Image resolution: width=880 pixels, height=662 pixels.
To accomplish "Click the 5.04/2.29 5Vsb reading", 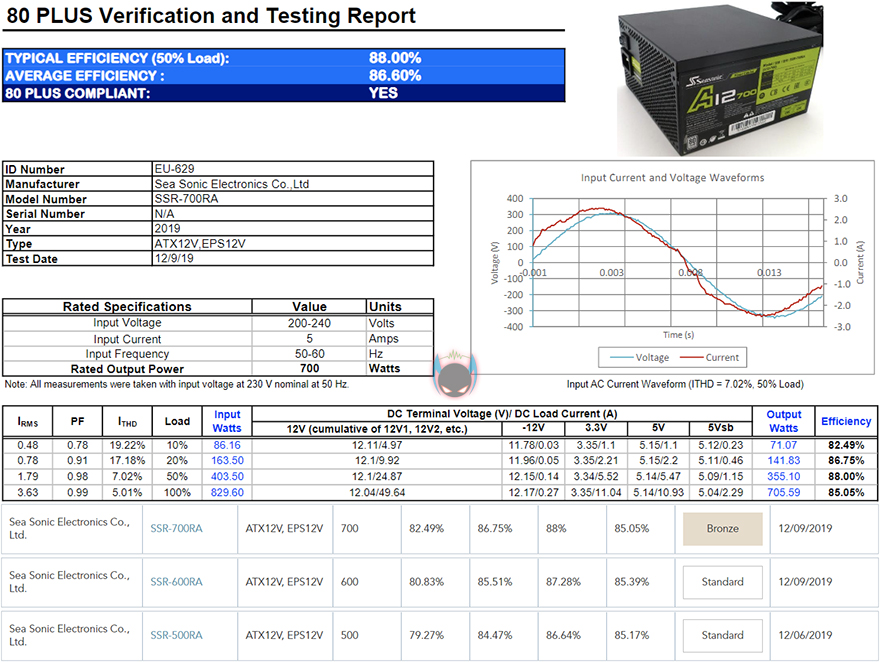I will coord(721,492).
